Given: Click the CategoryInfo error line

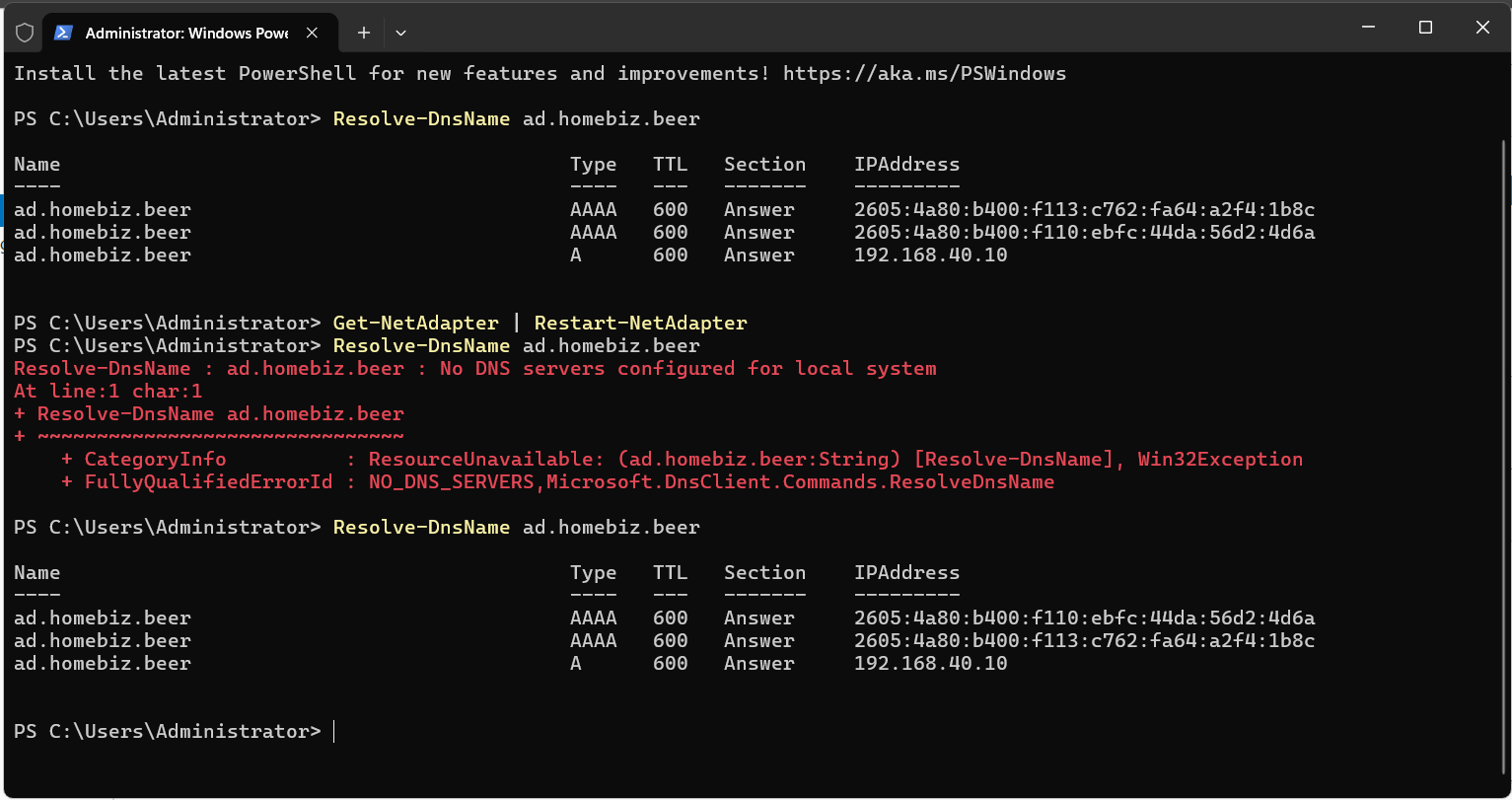Looking at the screenshot, I should pos(682,459).
